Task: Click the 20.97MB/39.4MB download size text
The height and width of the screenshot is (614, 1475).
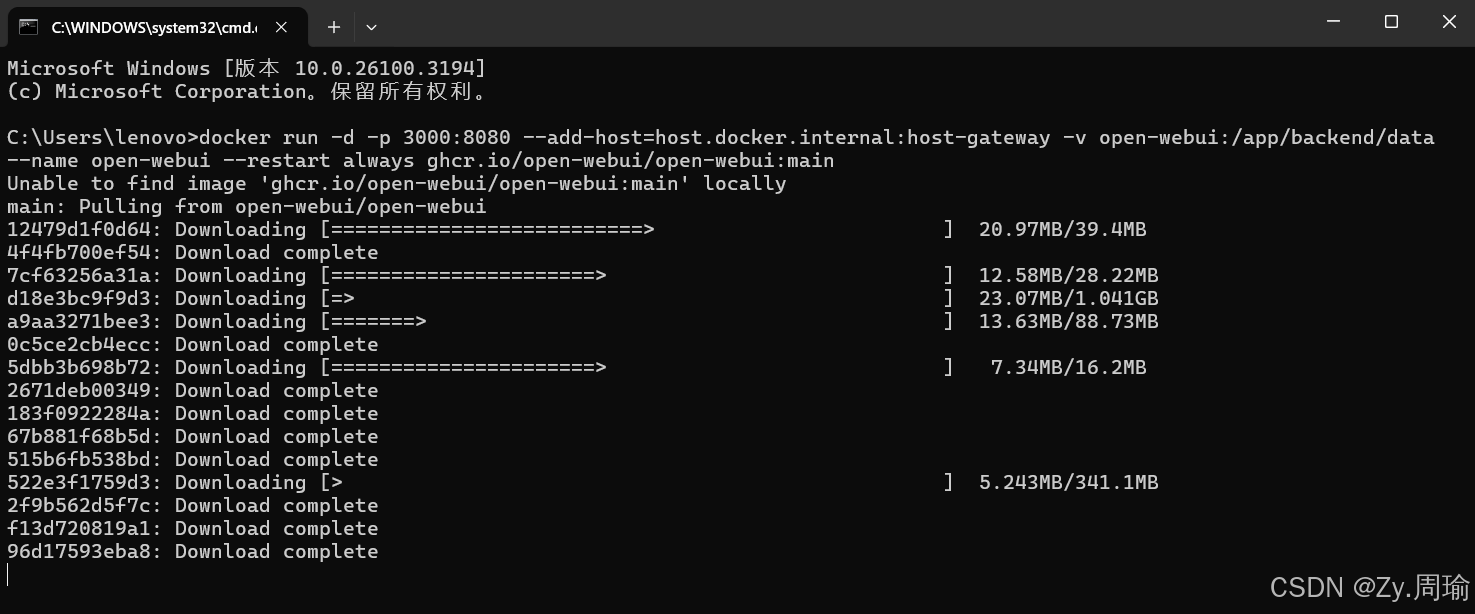Action: tap(1063, 229)
